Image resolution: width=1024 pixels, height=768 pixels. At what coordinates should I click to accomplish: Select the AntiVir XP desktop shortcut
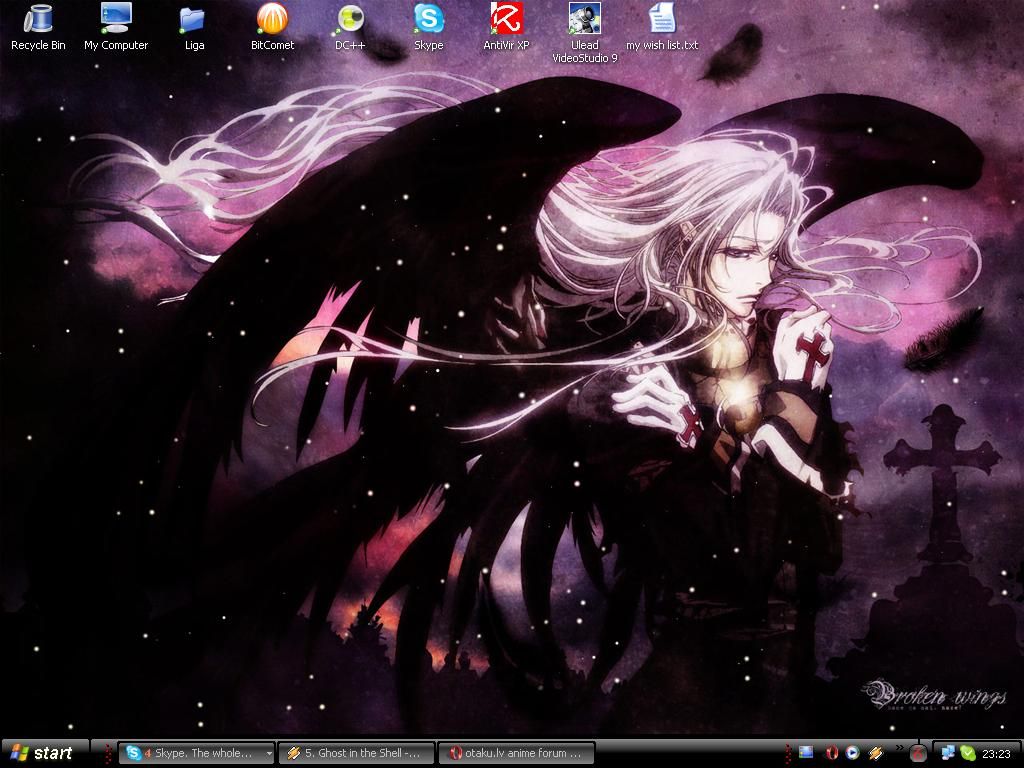point(506,27)
